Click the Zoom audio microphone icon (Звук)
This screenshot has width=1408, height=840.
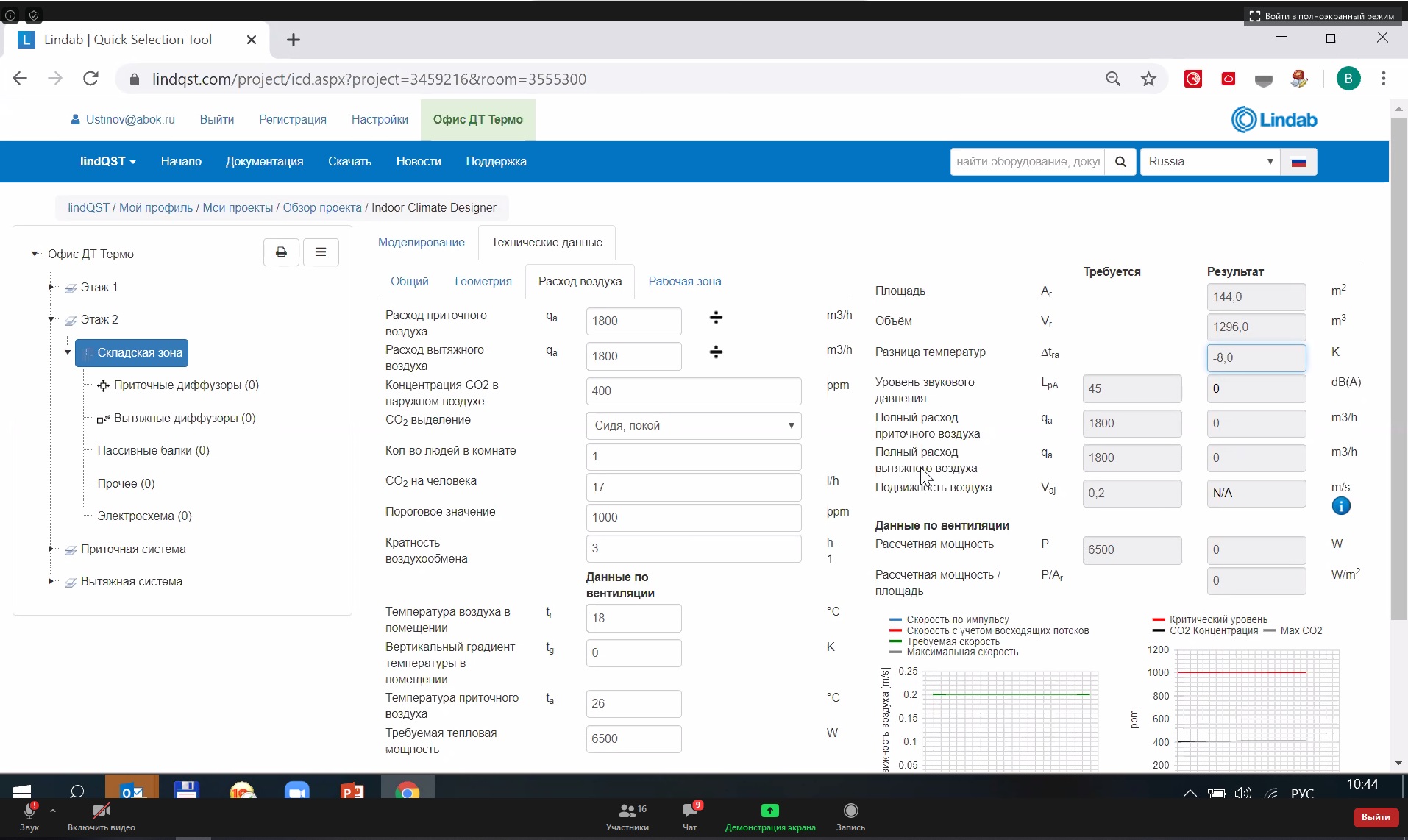(x=29, y=811)
